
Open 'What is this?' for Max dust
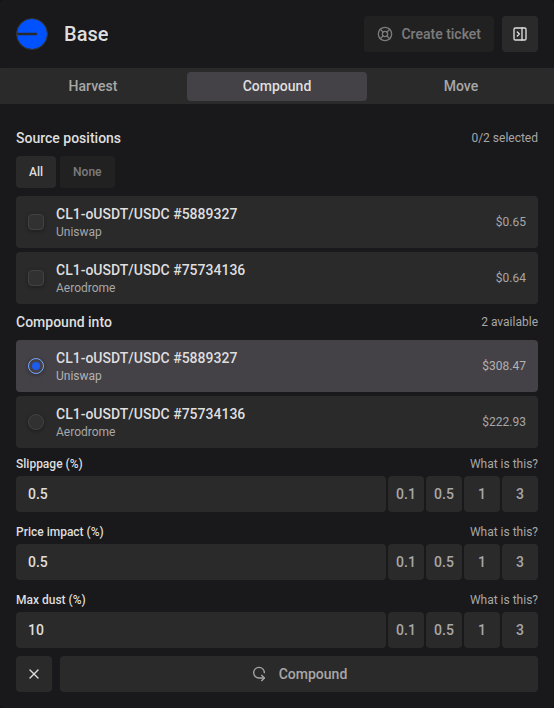point(504,600)
